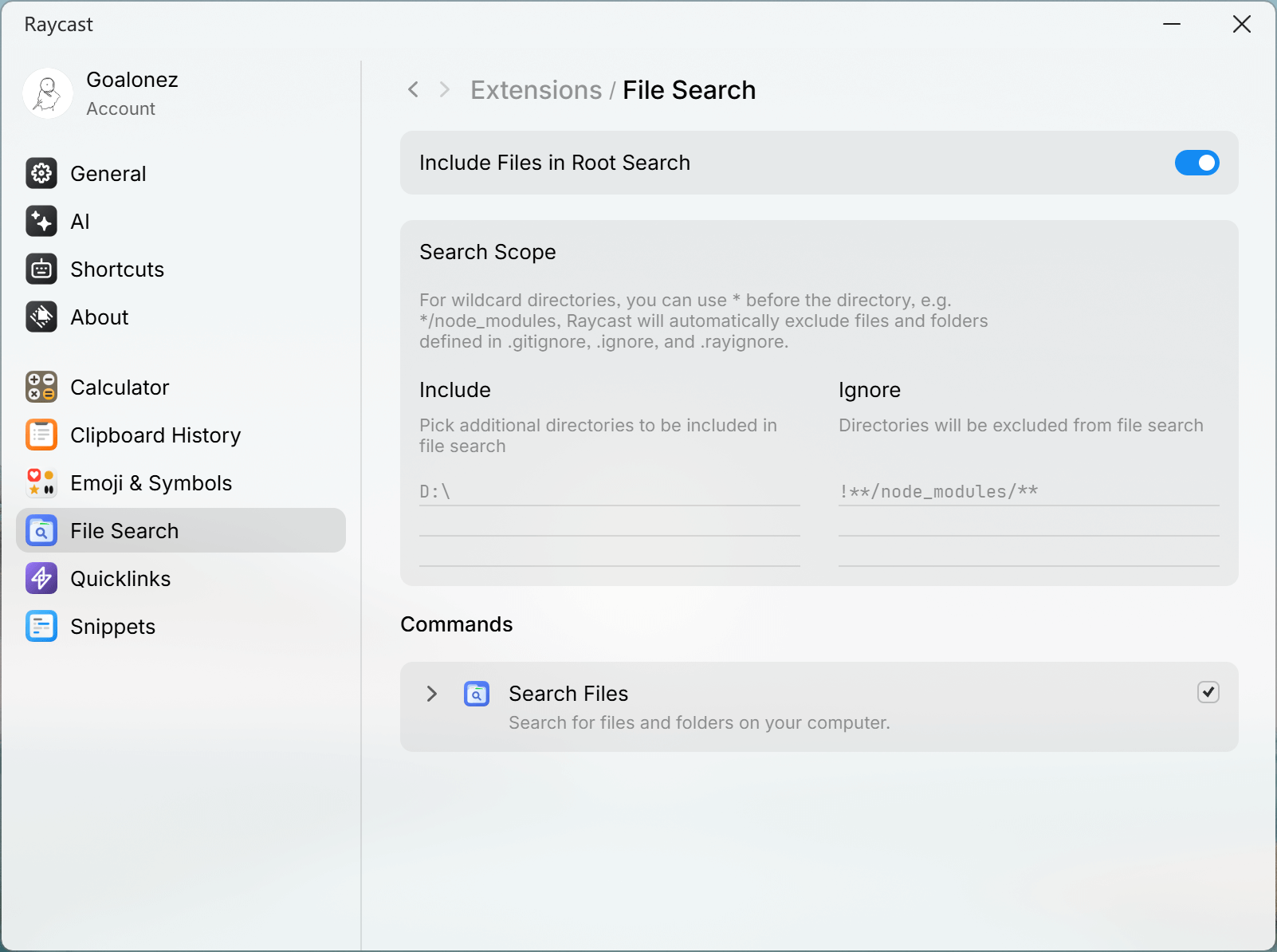Open the About Raycast icon

pos(41,317)
